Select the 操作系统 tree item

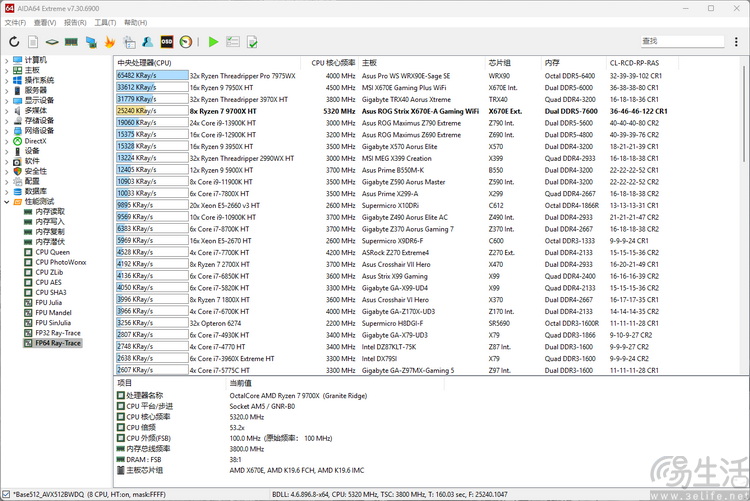click(x=39, y=80)
